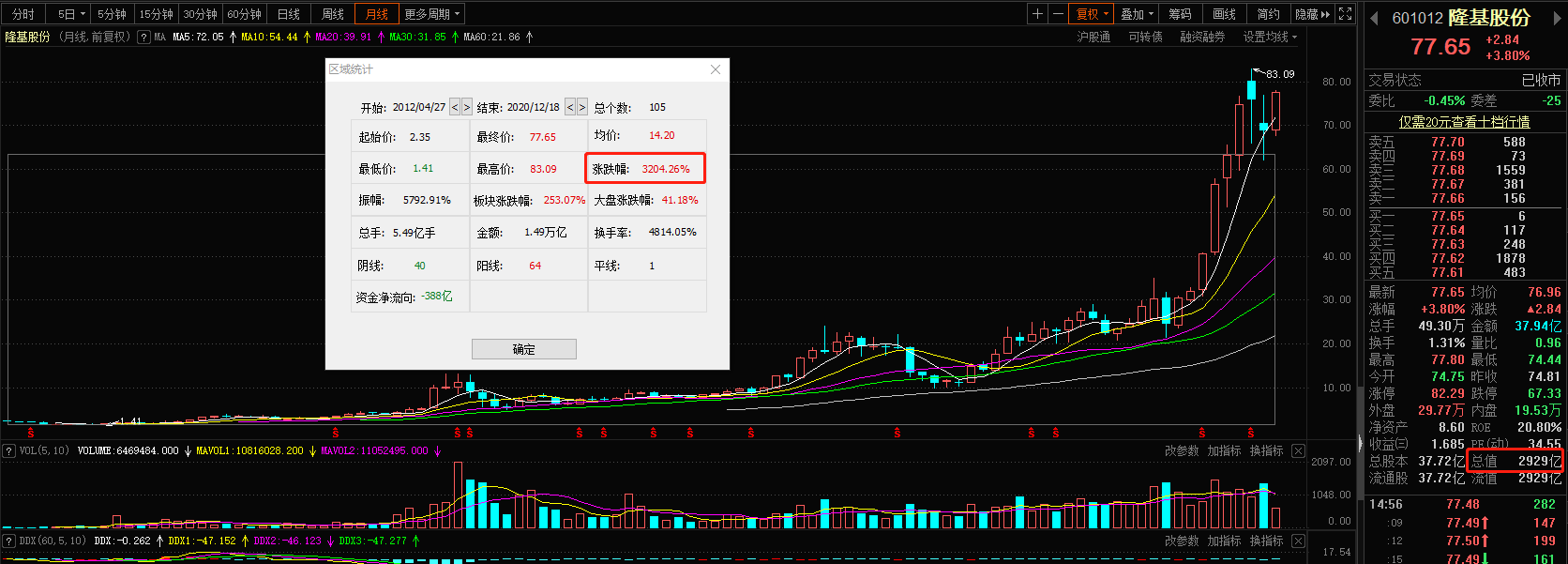Screen dimensions: 1568x564
Task: Step the start date forward in 区域统计
Action: click(x=467, y=108)
